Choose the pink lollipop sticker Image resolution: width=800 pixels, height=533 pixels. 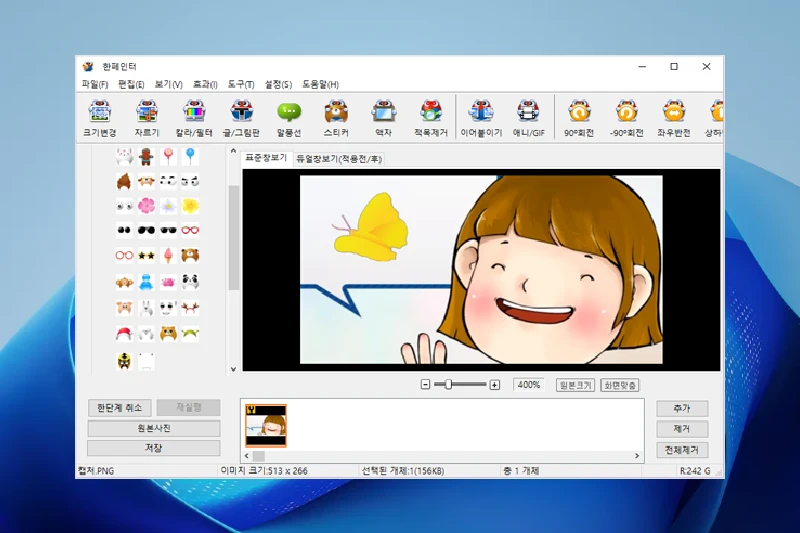click(168, 156)
